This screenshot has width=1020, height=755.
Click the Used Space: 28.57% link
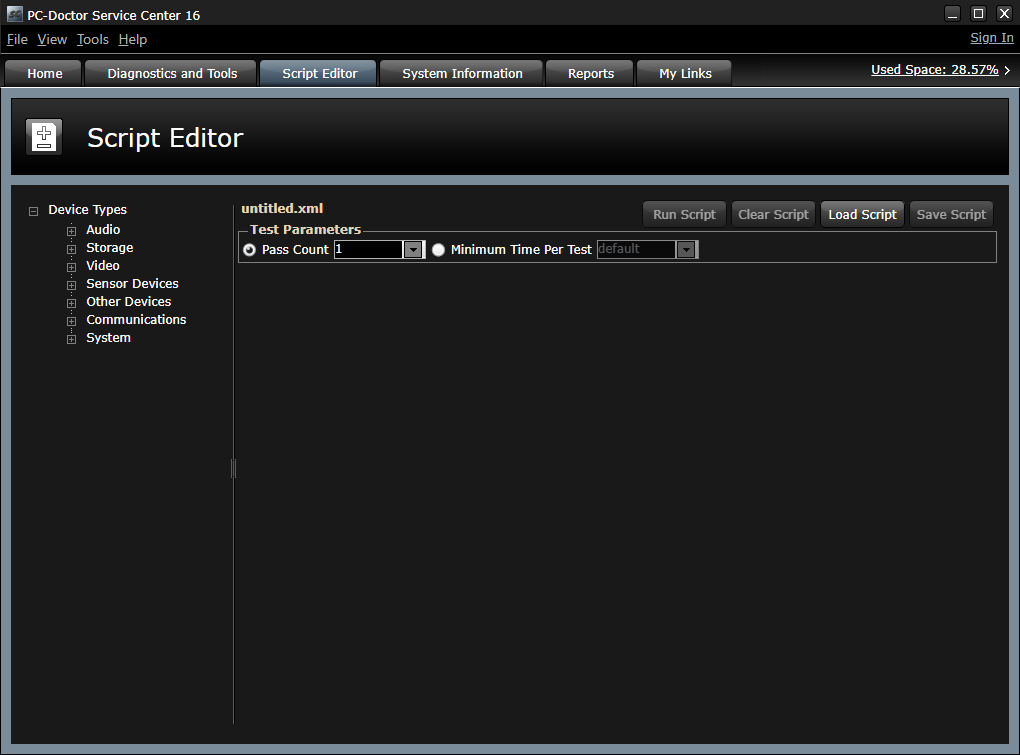(x=934, y=70)
